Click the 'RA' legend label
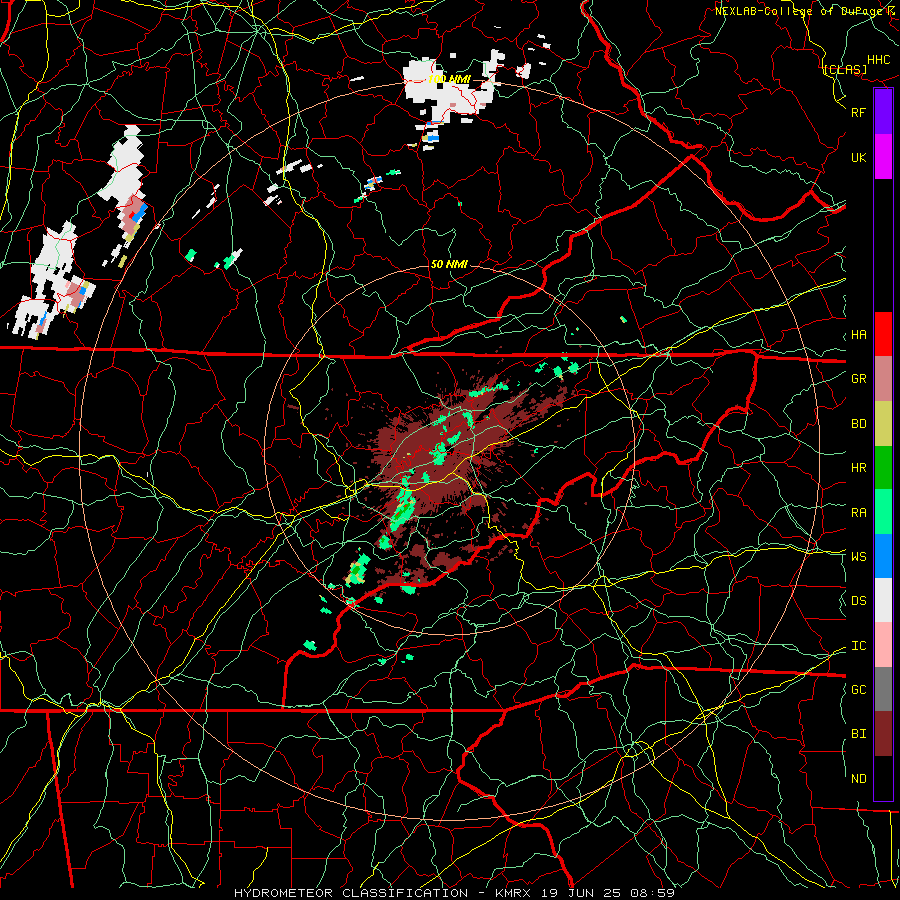The image size is (900, 900). [858, 513]
